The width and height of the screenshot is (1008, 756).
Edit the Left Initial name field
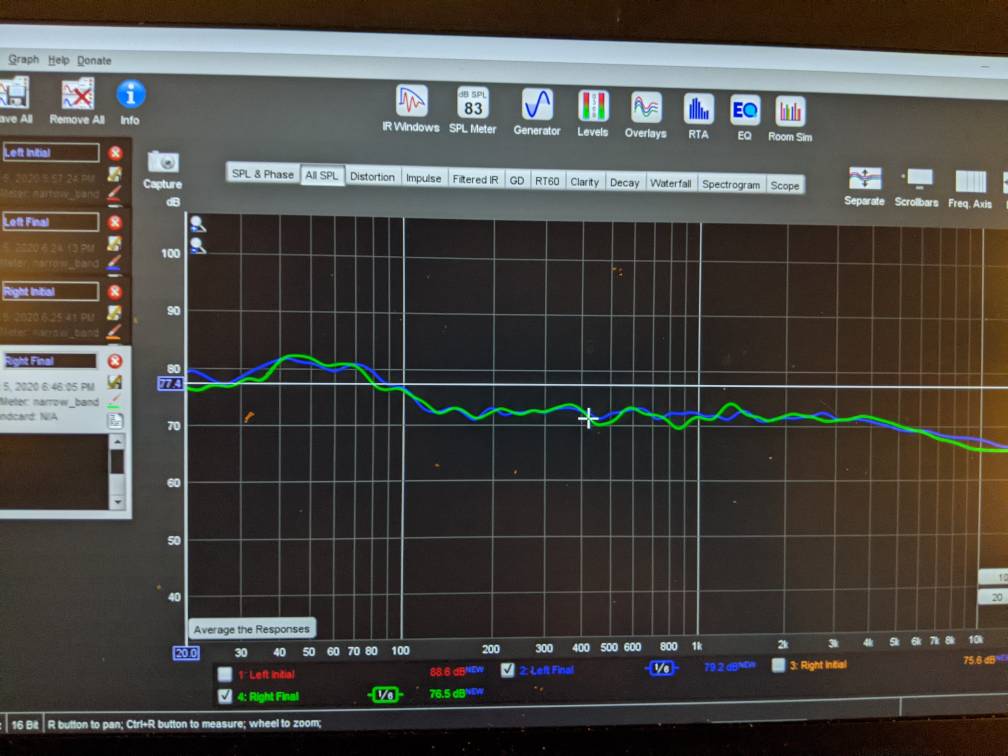click(50, 152)
